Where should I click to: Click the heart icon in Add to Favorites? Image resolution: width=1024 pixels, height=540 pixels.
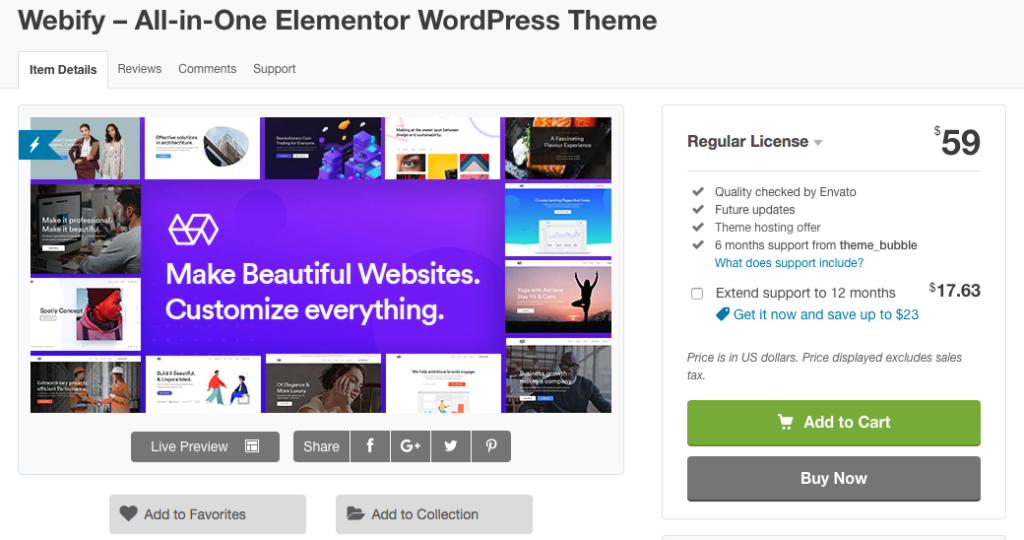pyautogui.click(x=128, y=514)
